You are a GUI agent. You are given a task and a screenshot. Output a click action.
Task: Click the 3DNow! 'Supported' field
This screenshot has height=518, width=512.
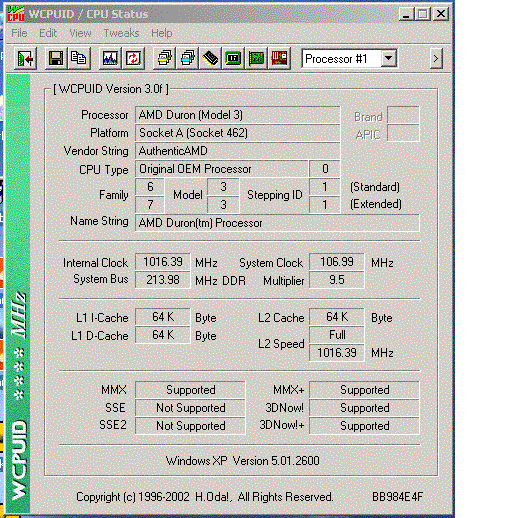click(x=364, y=408)
